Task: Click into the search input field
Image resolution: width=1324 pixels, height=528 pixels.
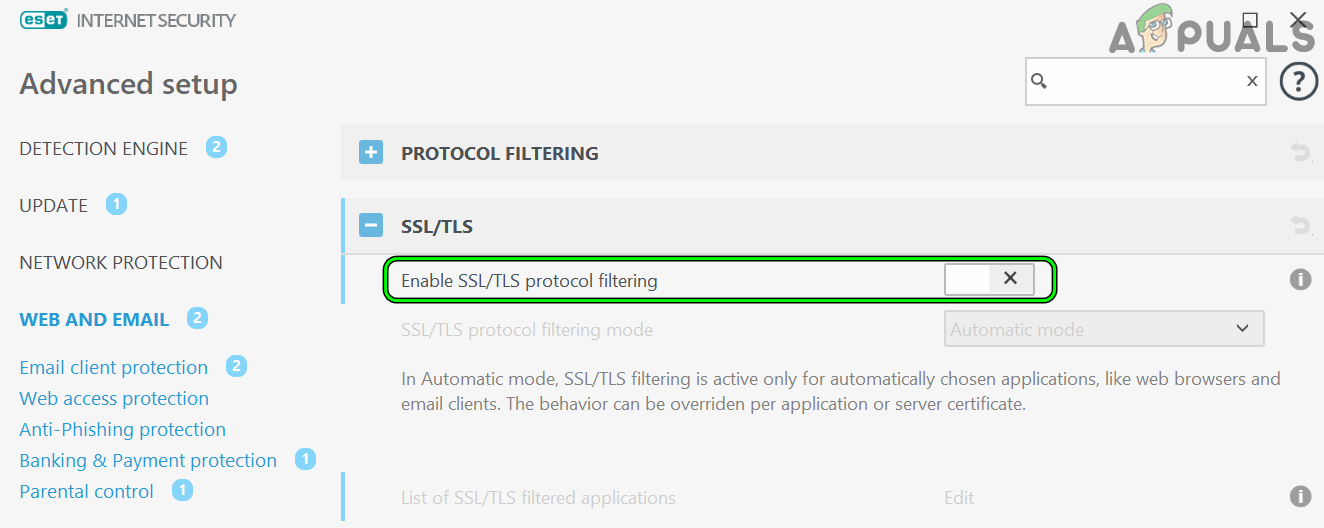Action: click(1144, 81)
